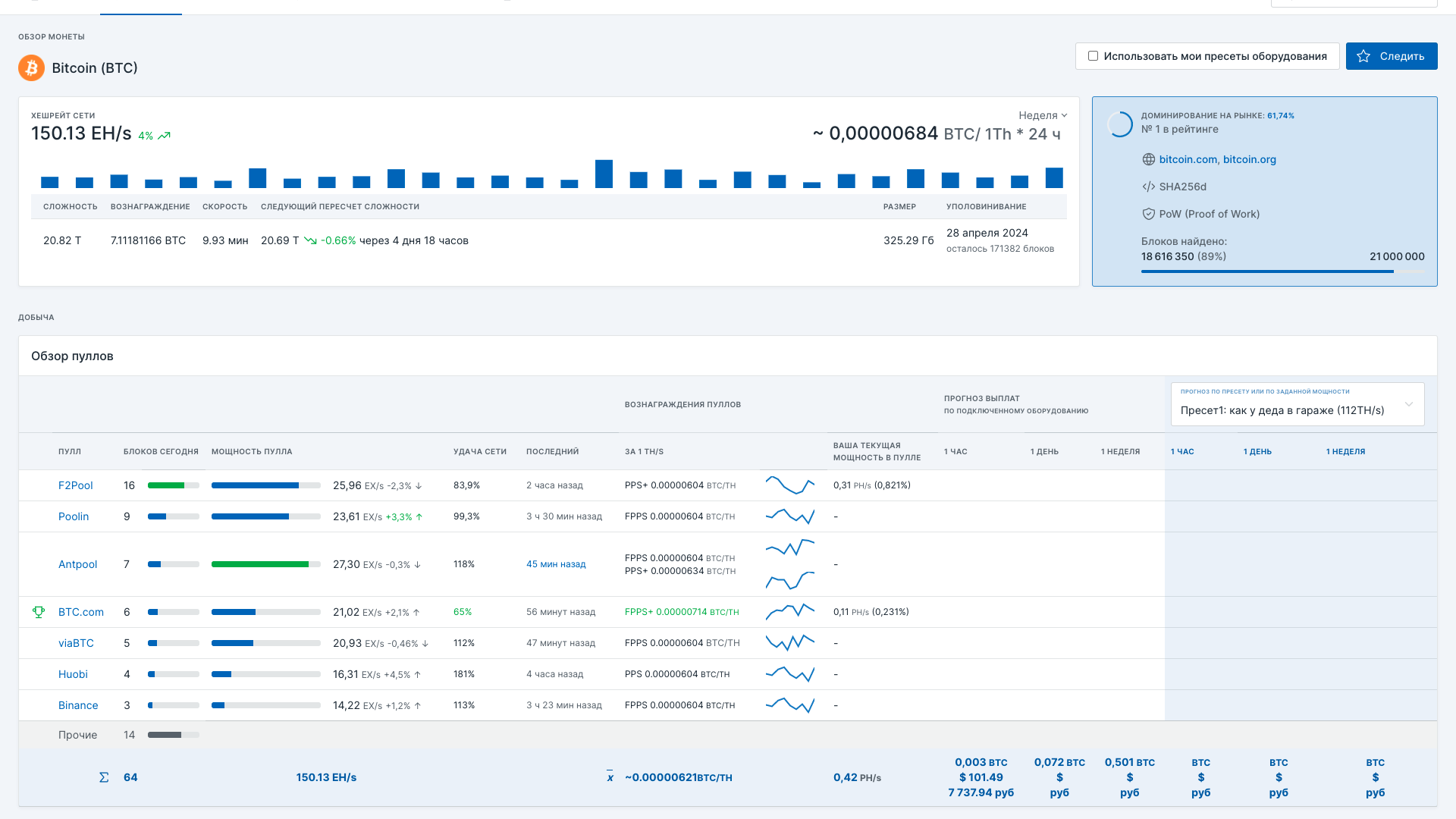The width and height of the screenshot is (1456, 819).
Task: Open the Binance pool link
Action: (78, 705)
